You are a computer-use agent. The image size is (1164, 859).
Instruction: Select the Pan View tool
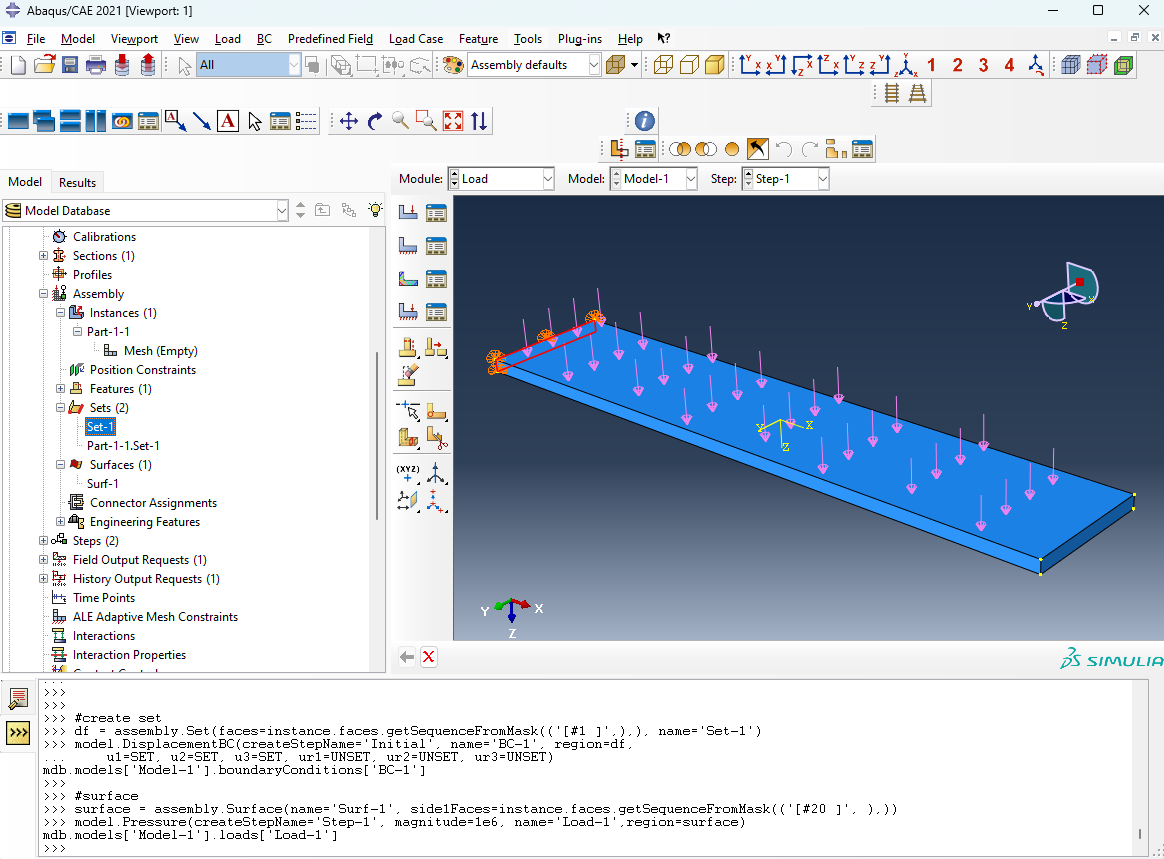(349, 121)
